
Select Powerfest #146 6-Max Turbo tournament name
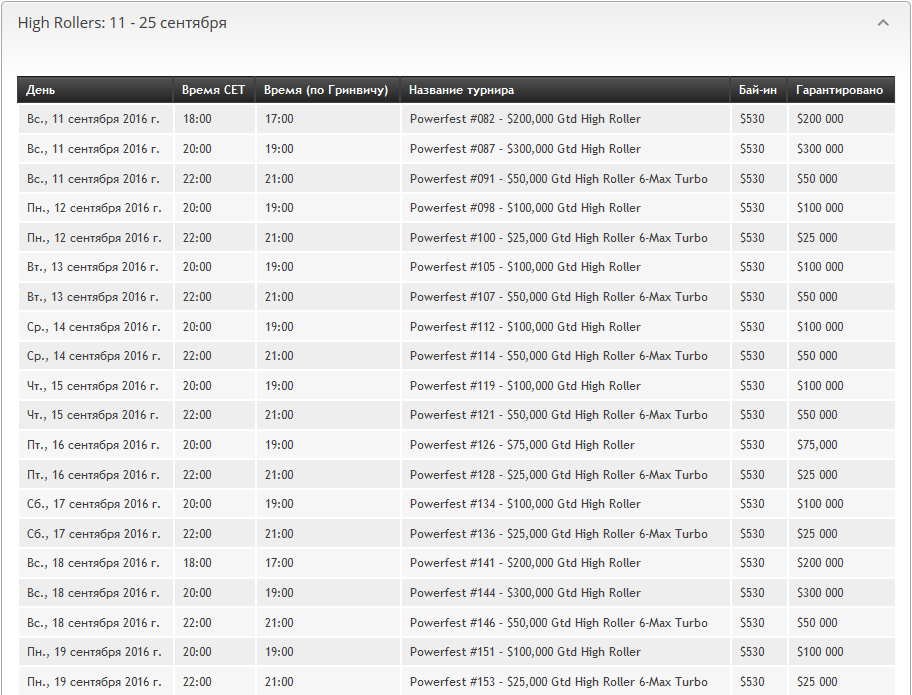tap(558, 623)
